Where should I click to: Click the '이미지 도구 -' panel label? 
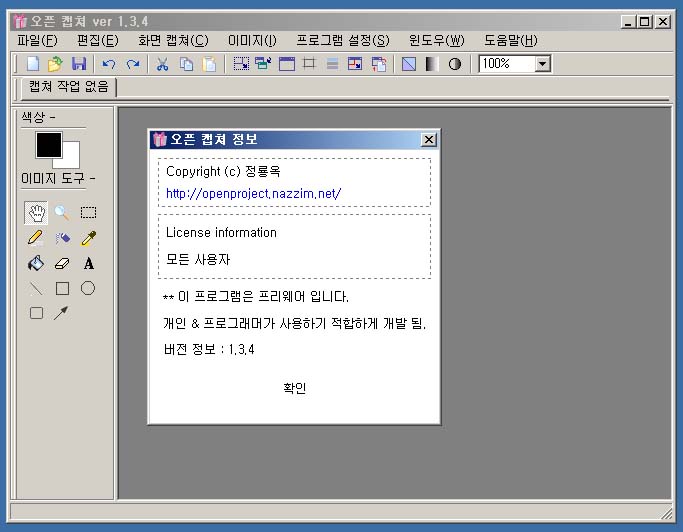point(58,178)
